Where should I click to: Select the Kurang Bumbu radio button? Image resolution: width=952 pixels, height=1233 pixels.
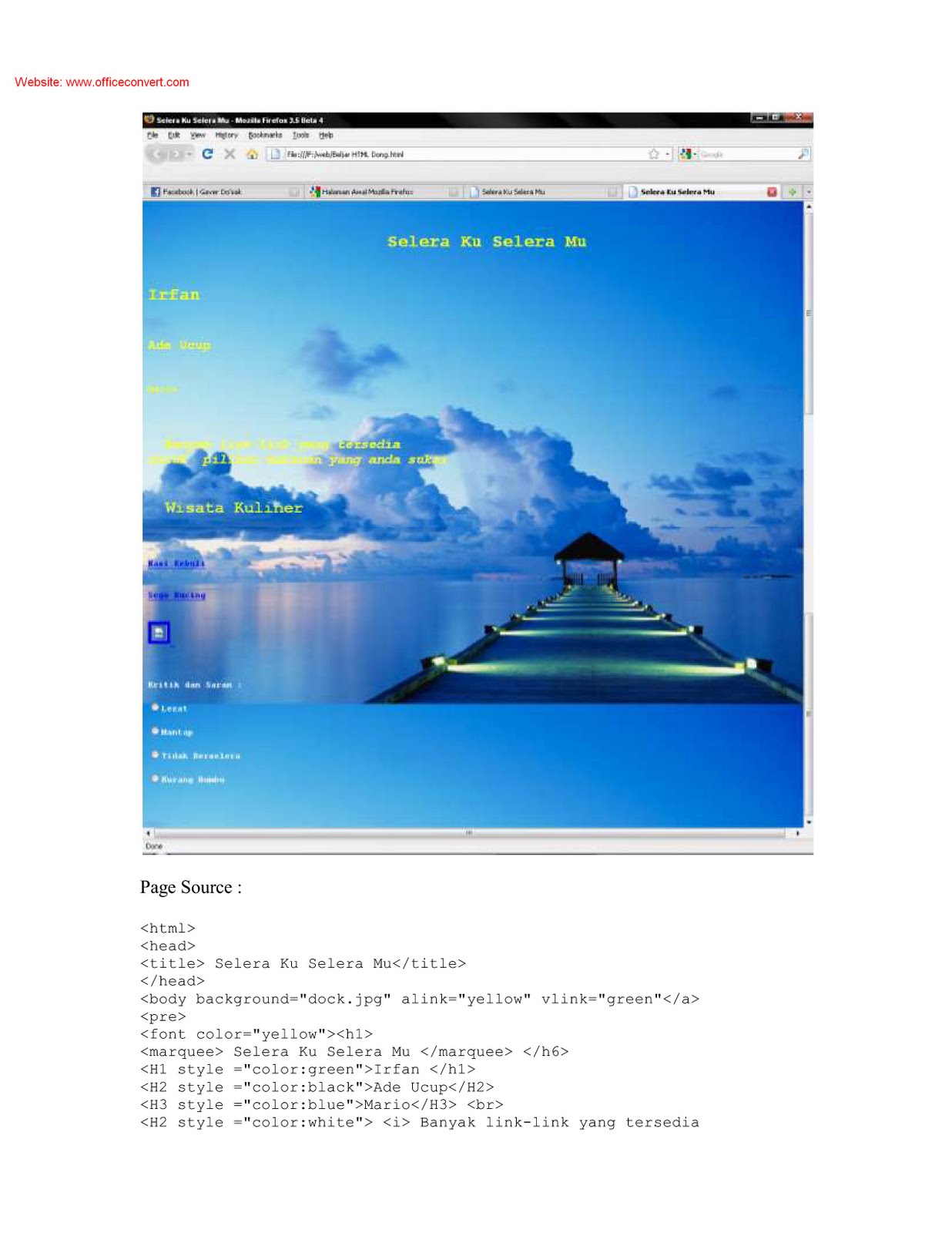coord(155,778)
